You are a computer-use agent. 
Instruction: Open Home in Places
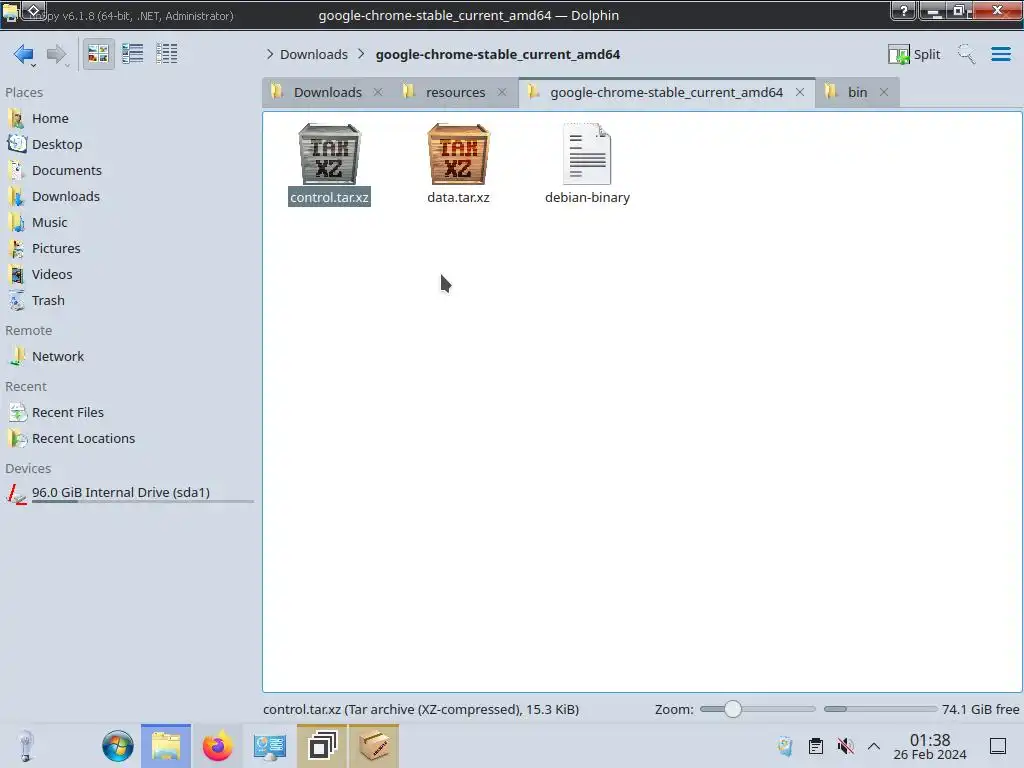pos(50,118)
